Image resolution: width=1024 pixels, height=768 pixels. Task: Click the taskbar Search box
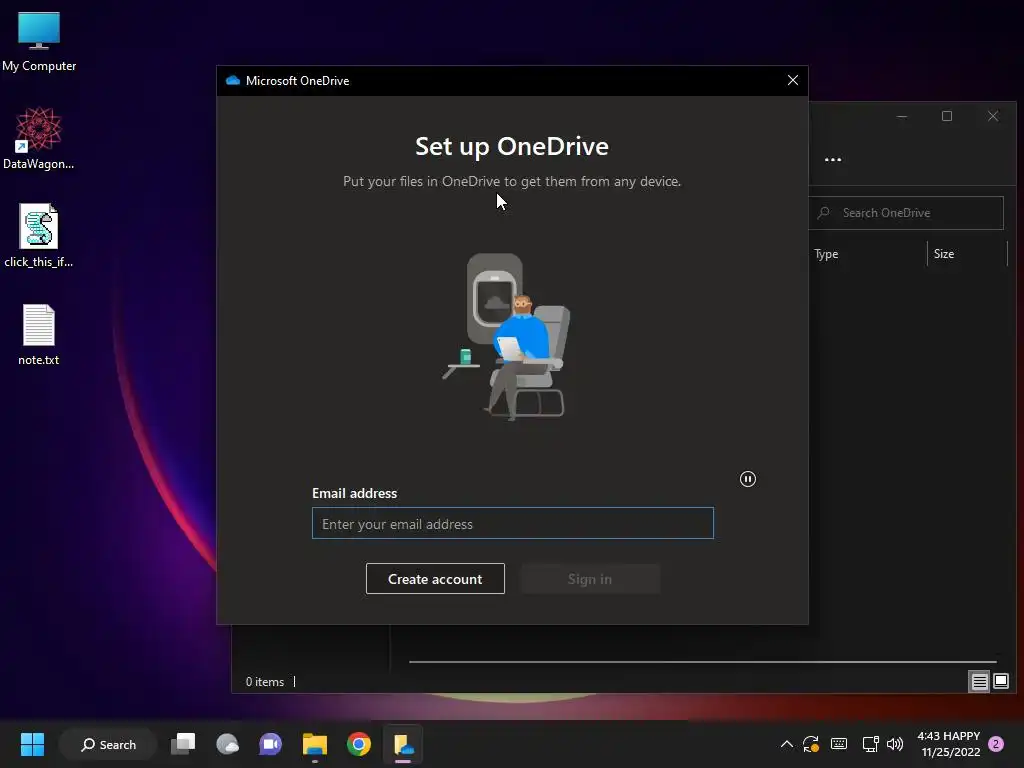pyautogui.click(x=108, y=744)
